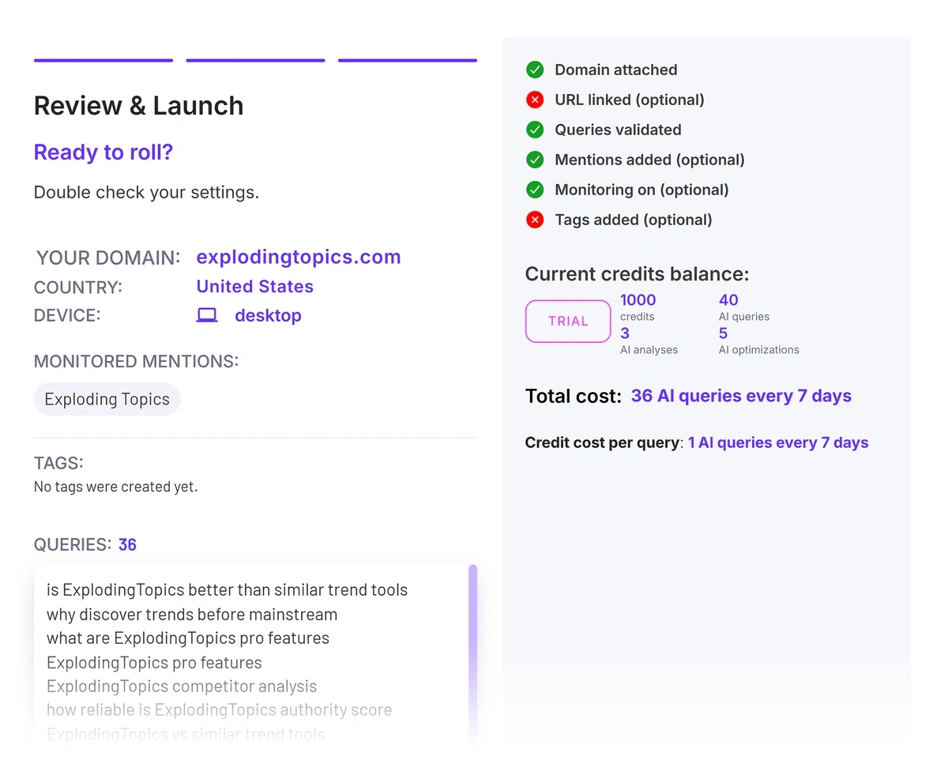Click green check beside Mentions added
This screenshot has height=768, width=948.
[x=535, y=160]
